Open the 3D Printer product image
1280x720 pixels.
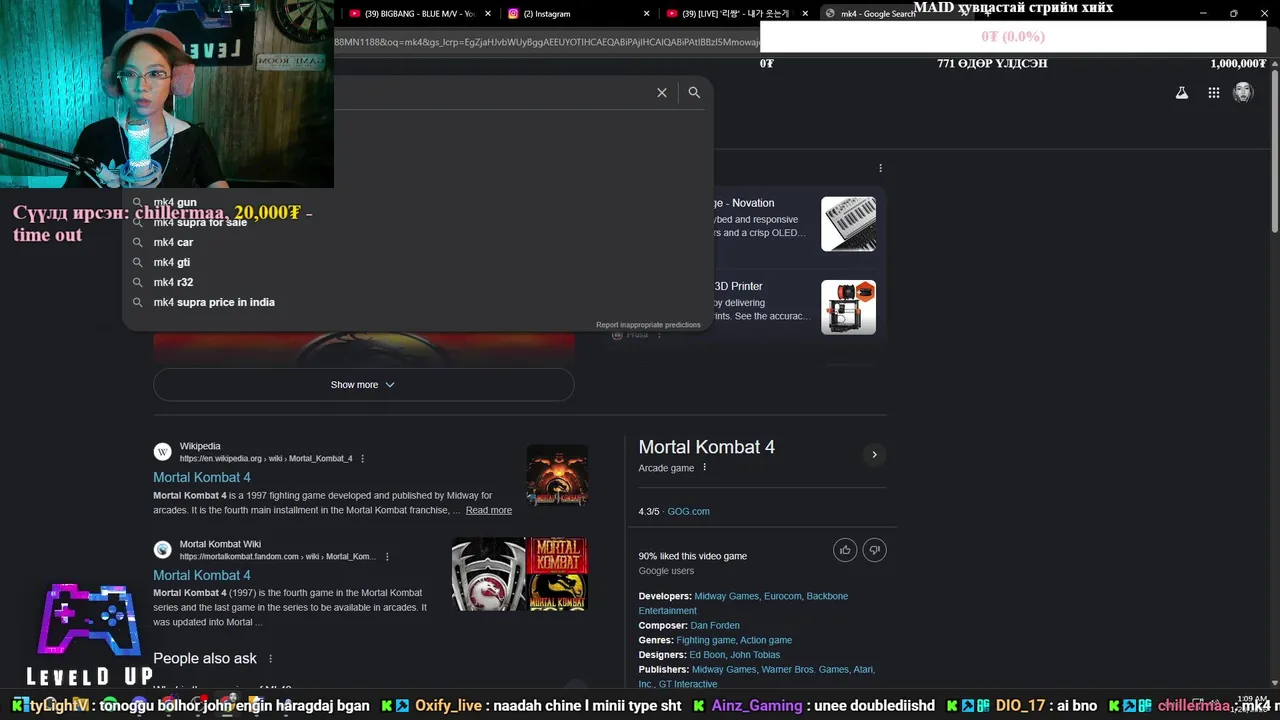pos(848,307)
